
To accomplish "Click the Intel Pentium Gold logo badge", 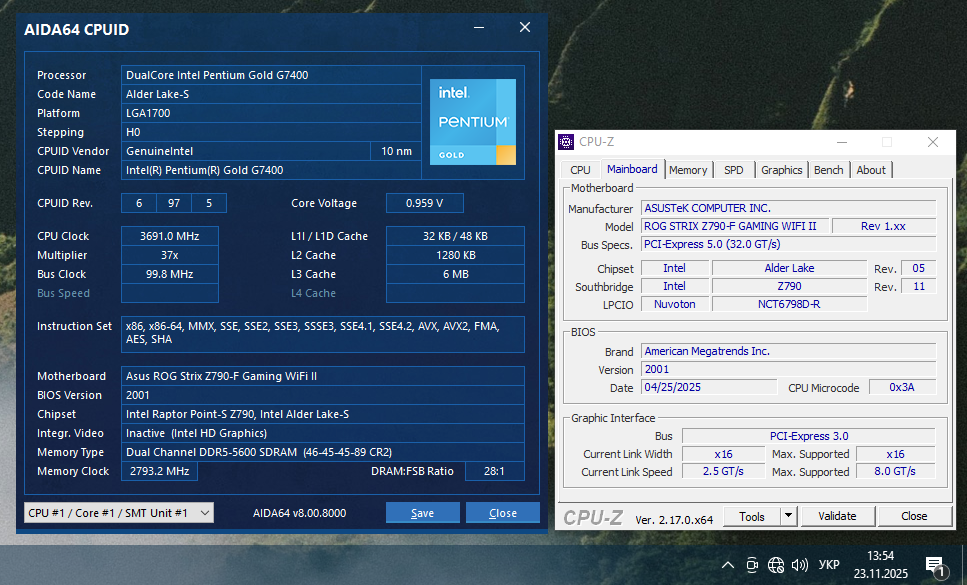I will [x=472, y=122].
